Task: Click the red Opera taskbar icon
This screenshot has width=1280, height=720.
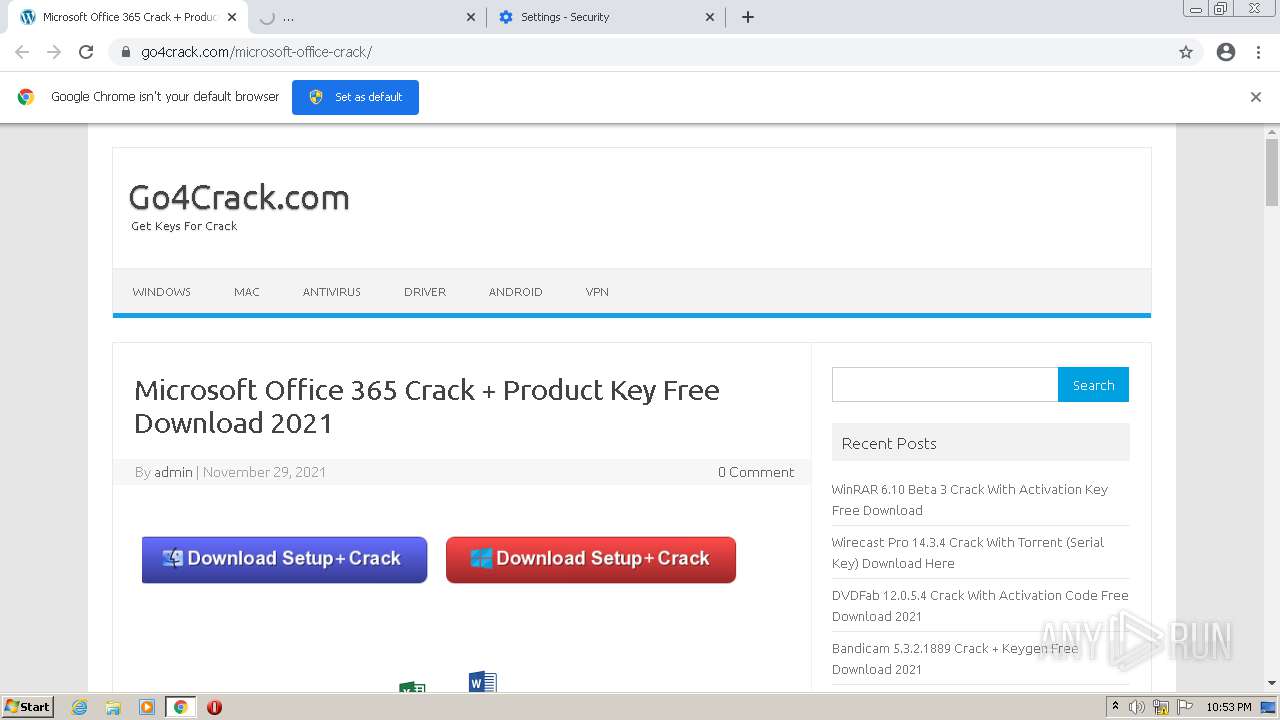Action: pos(214,707)
